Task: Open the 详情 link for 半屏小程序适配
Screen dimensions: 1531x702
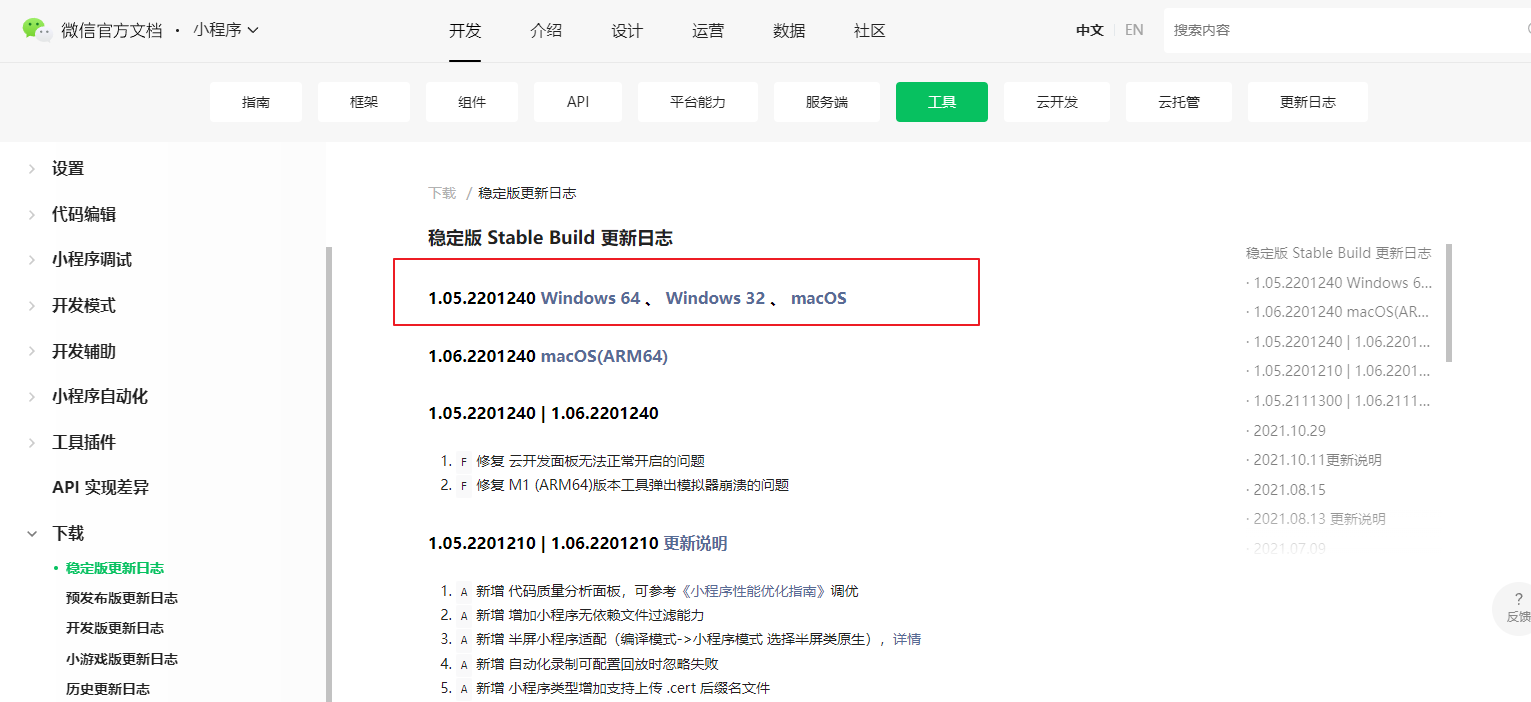Action: click(x=907, y=639)
